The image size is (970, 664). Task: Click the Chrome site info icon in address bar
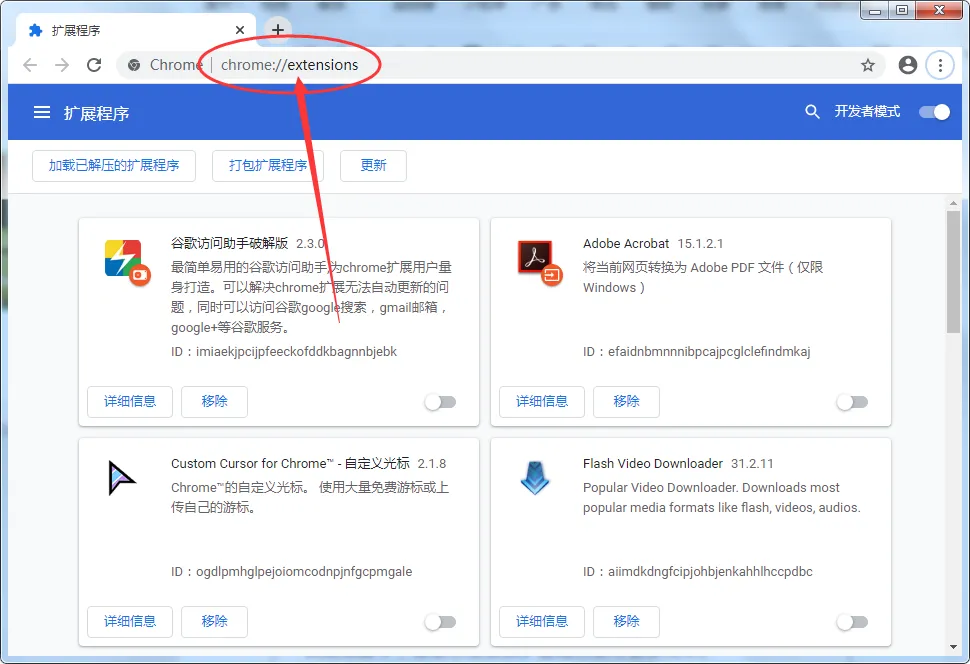tap(134, 65)
